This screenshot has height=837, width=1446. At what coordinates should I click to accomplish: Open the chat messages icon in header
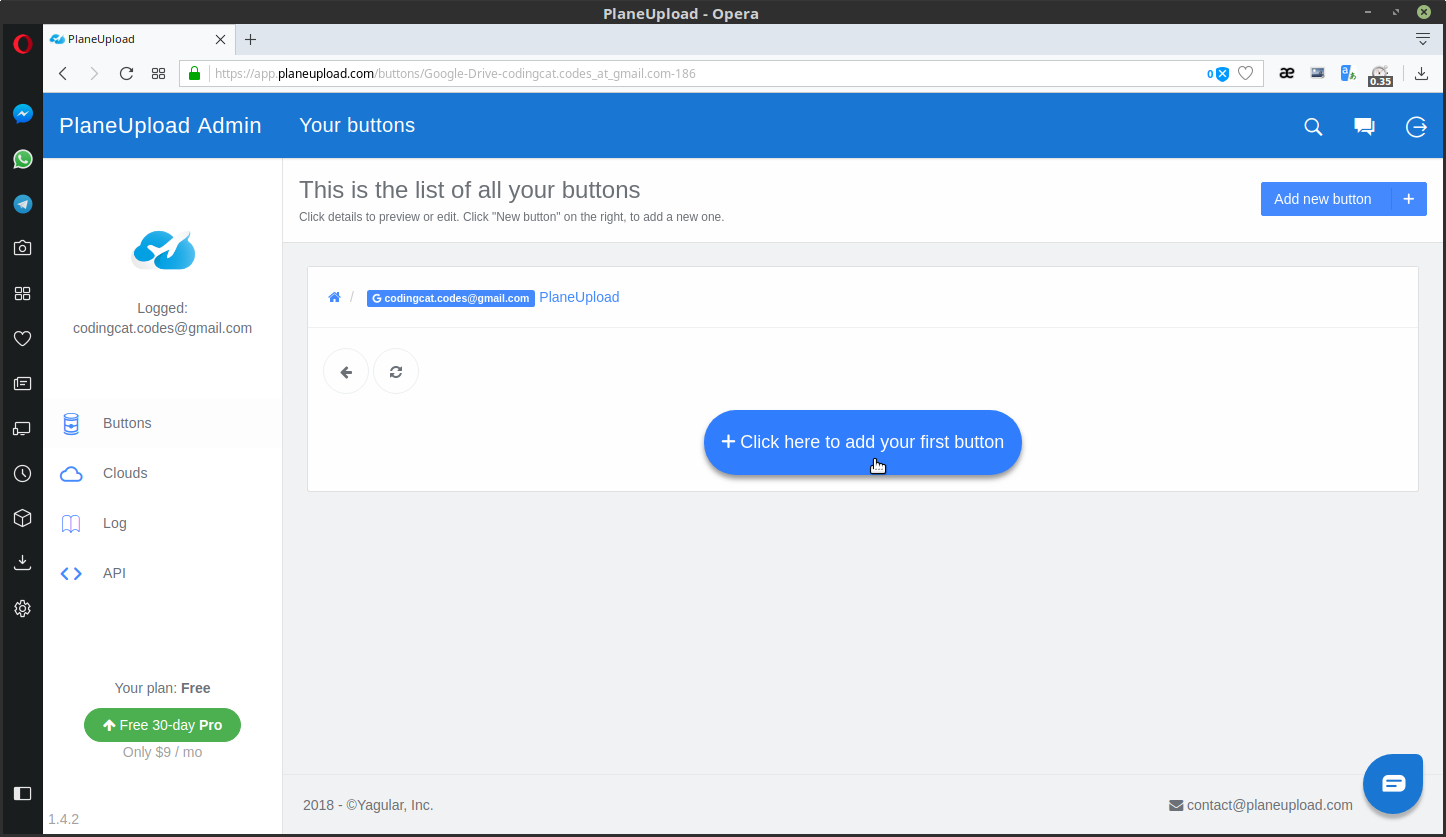tap(1364, 126)
